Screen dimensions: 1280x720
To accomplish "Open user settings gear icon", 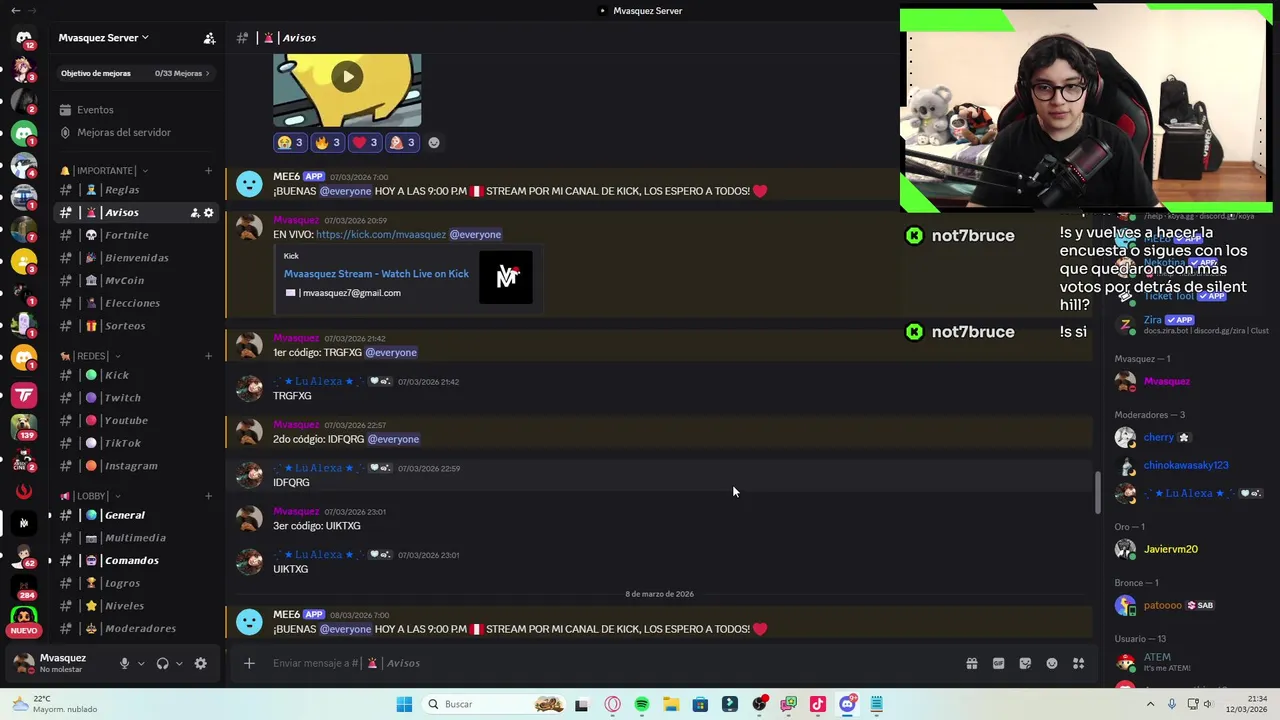I will 200,663.
